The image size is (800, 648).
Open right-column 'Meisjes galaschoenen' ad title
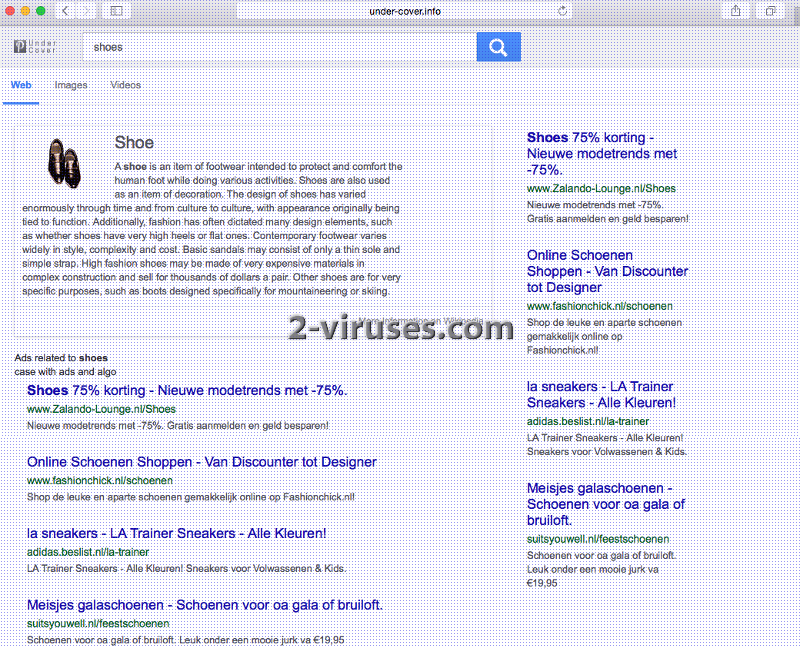tap(606, 504)
